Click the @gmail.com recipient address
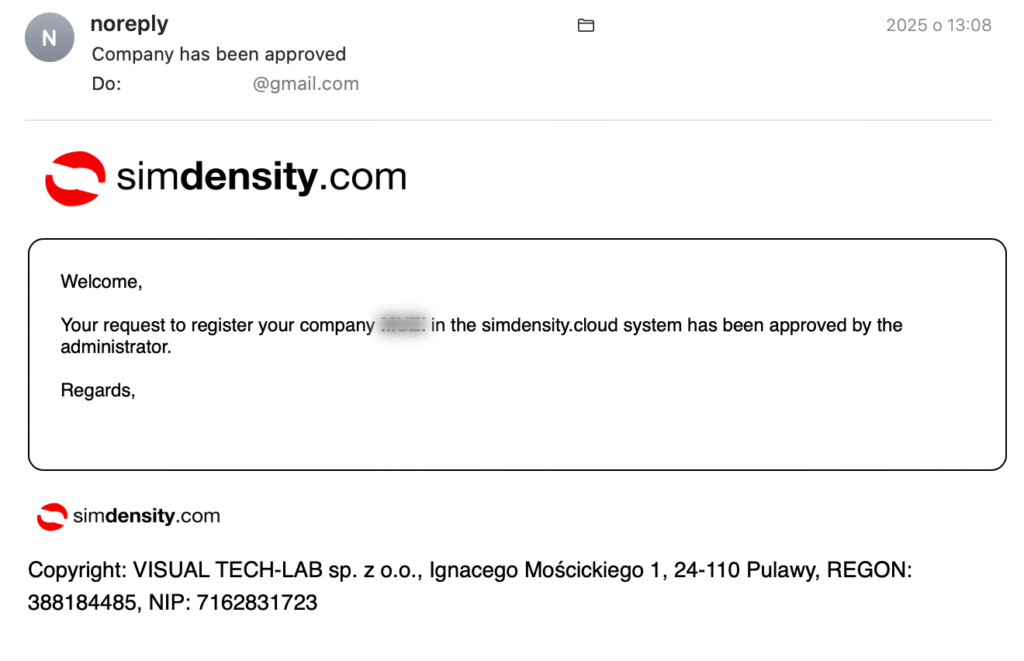Viewport: 1024px width, 661px height. pyautogui.click(x=305, y=84)
